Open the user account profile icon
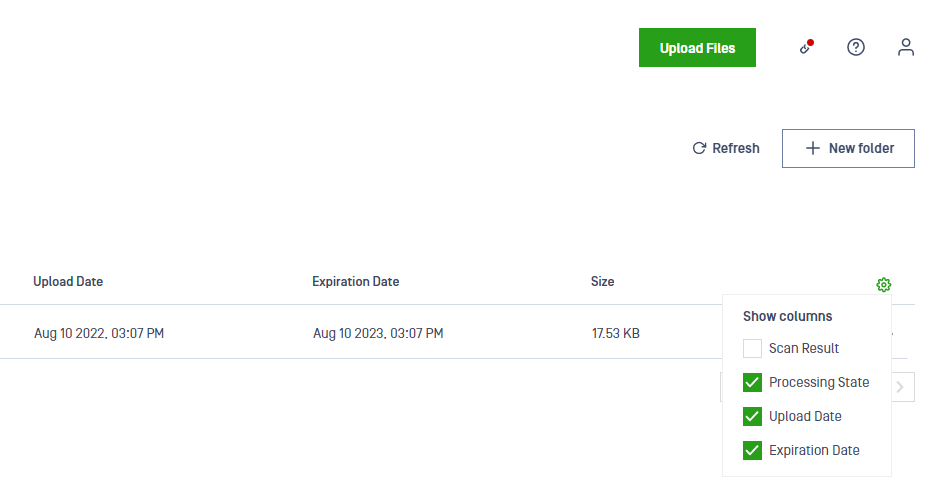950x490 pixels. click(906, 47)
